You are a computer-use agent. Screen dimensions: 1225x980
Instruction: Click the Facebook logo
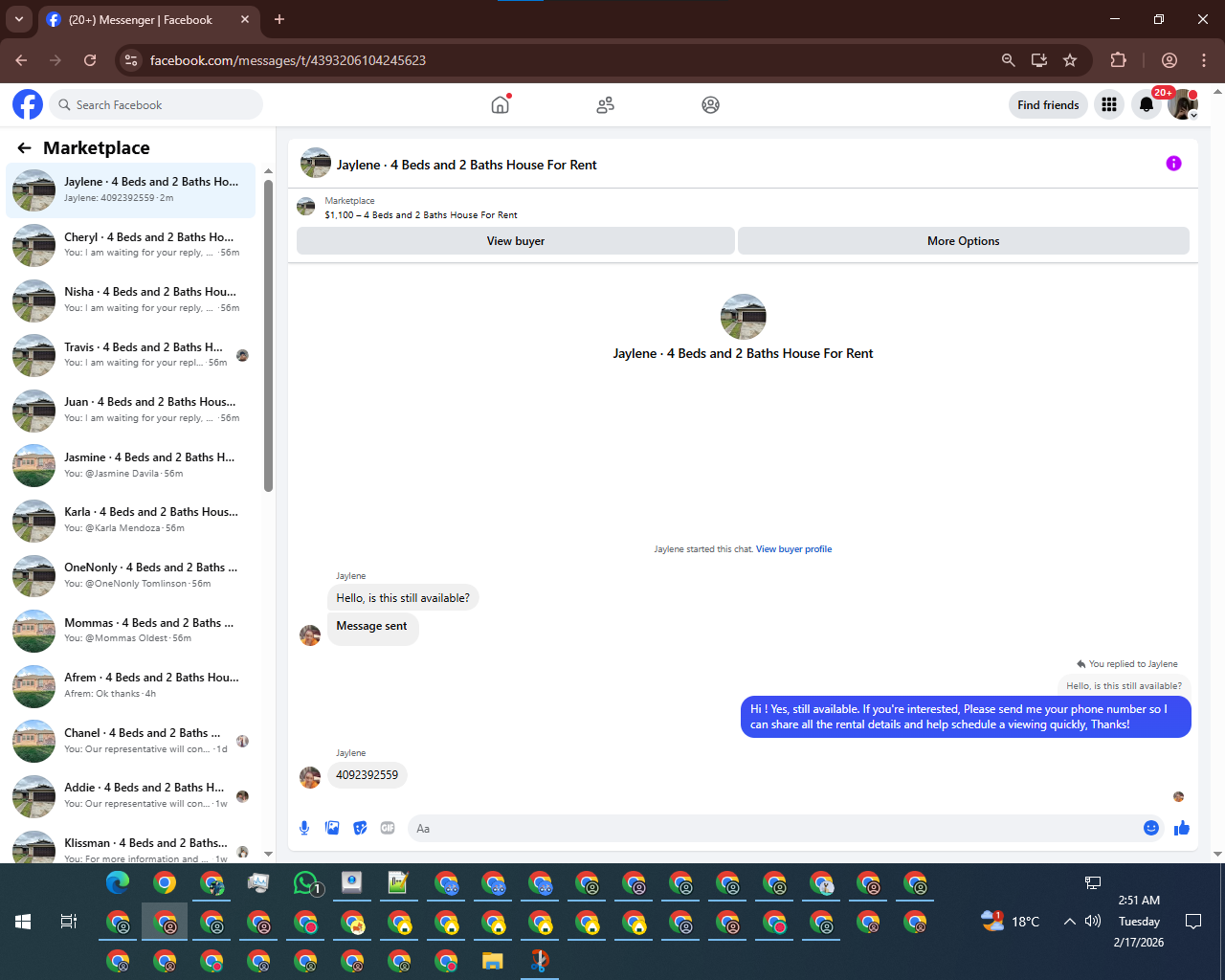coord(28,104)
